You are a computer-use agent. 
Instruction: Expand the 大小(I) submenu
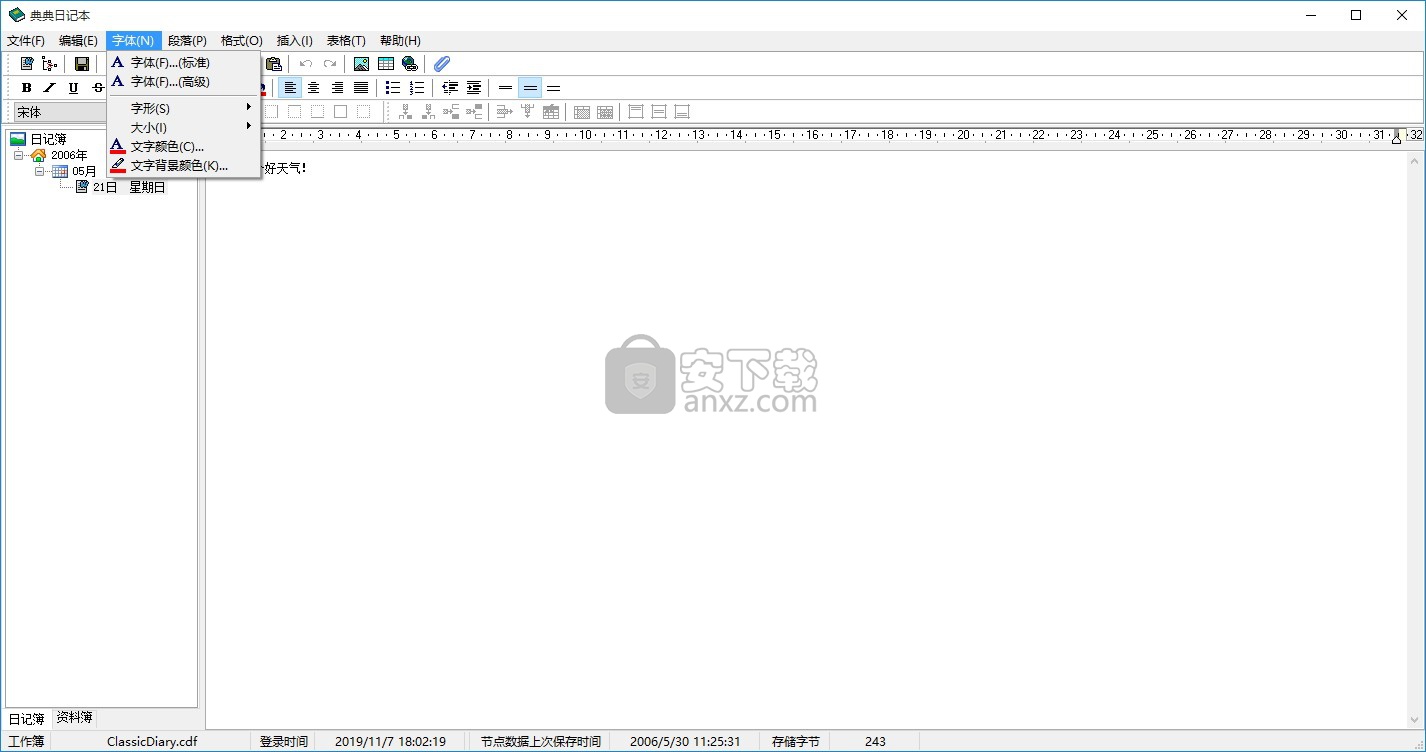tap(183, 127)
